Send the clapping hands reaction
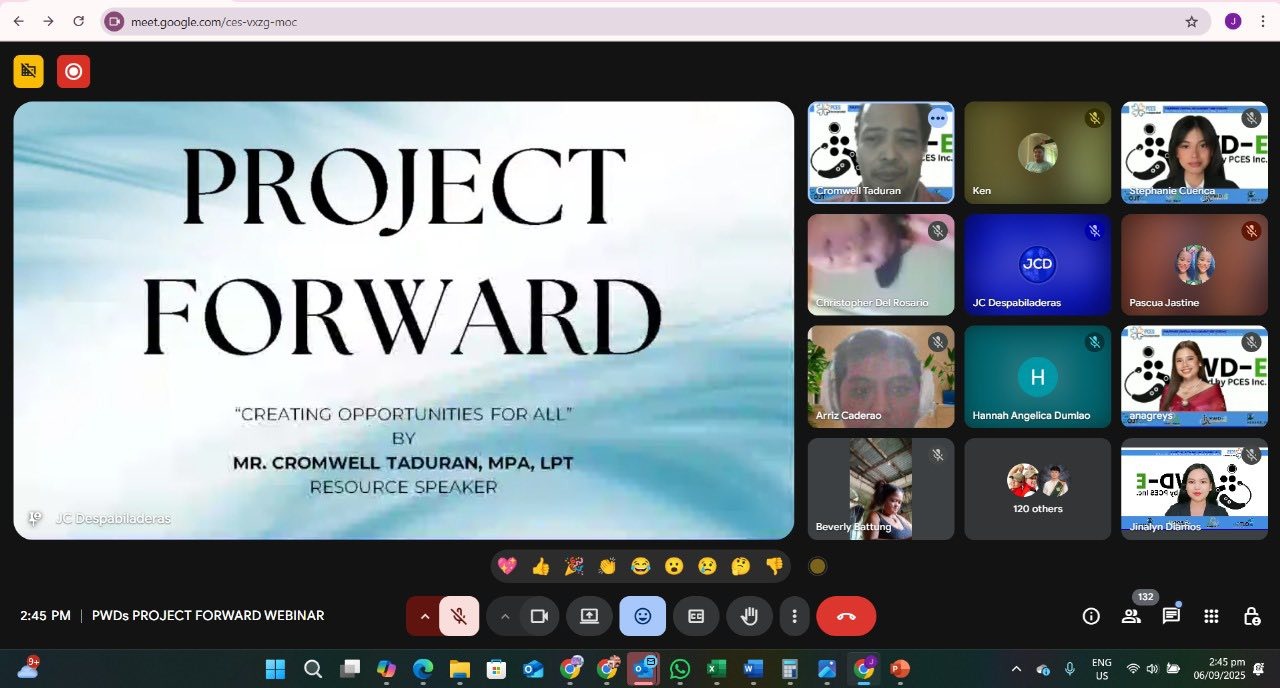 607,567
